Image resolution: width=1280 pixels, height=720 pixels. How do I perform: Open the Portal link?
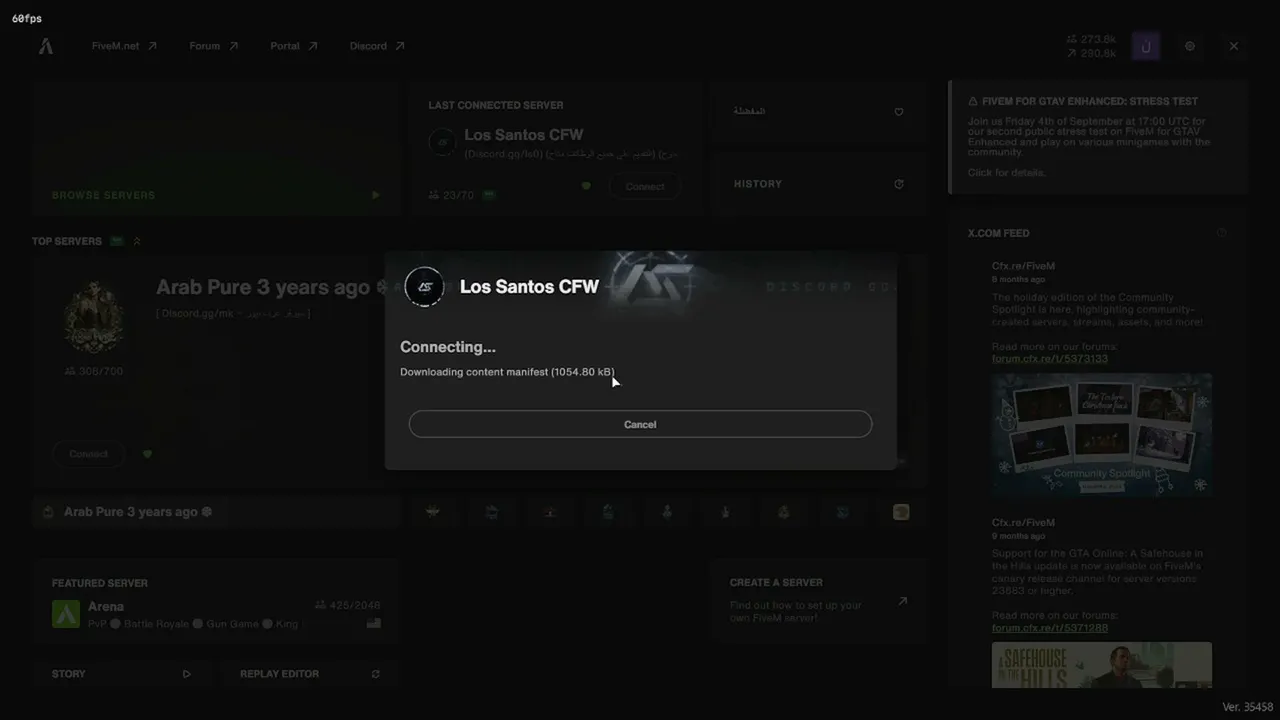tap(294, 46)
